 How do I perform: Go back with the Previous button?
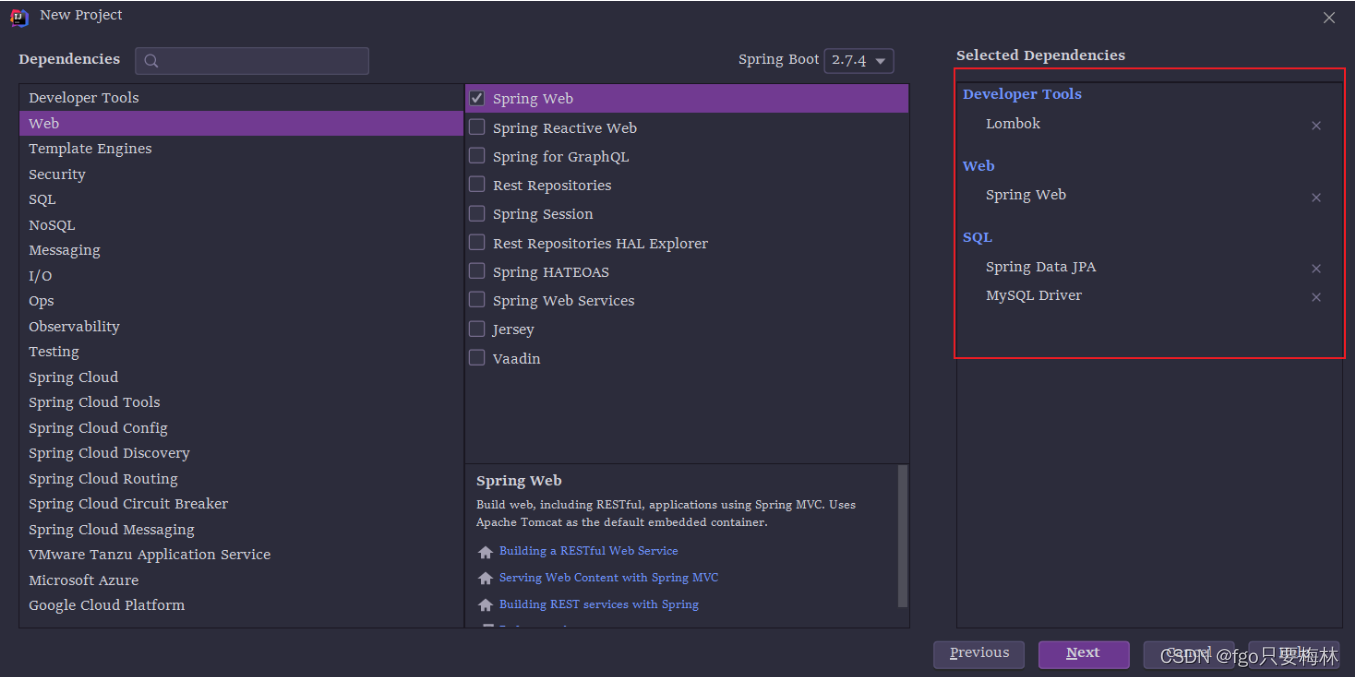[x=979, y=654]
